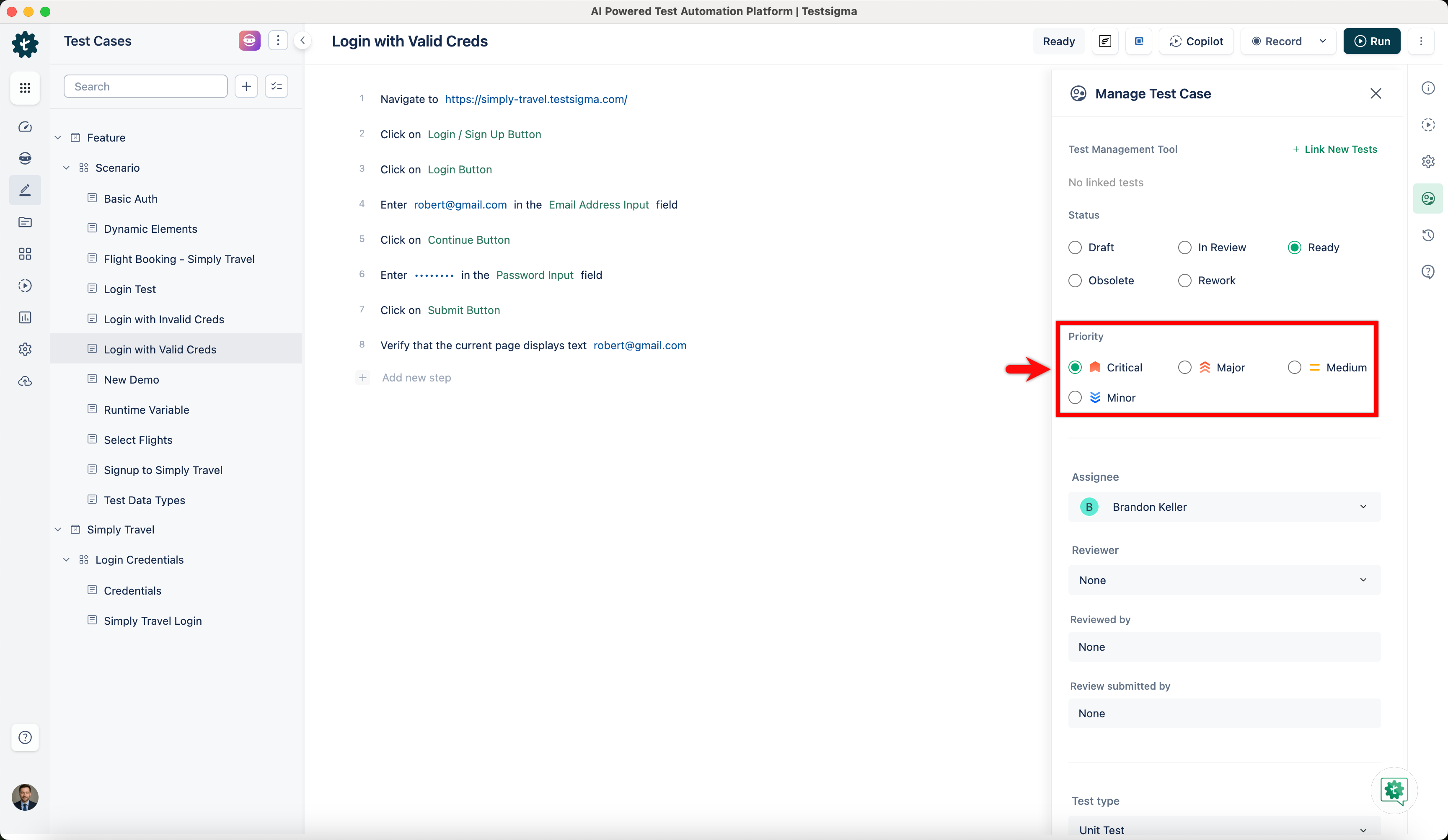The image size is (1448, 840).
Task: Select the Rework status option
Action: coord(1184,280)
